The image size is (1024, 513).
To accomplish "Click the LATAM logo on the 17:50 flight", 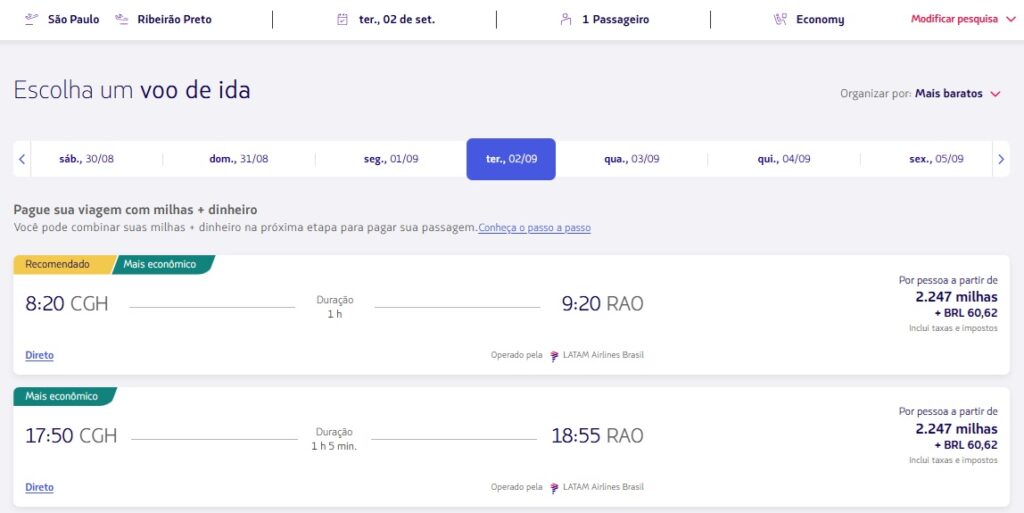I will [554, 488].
